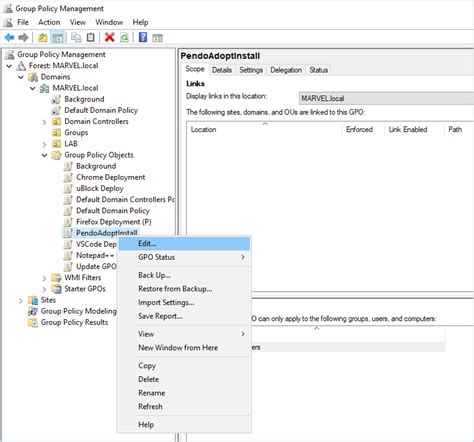Select Chrome Deployment GPO in tree
The width and height of the screenshot is (474, 442).
point(110,177)
